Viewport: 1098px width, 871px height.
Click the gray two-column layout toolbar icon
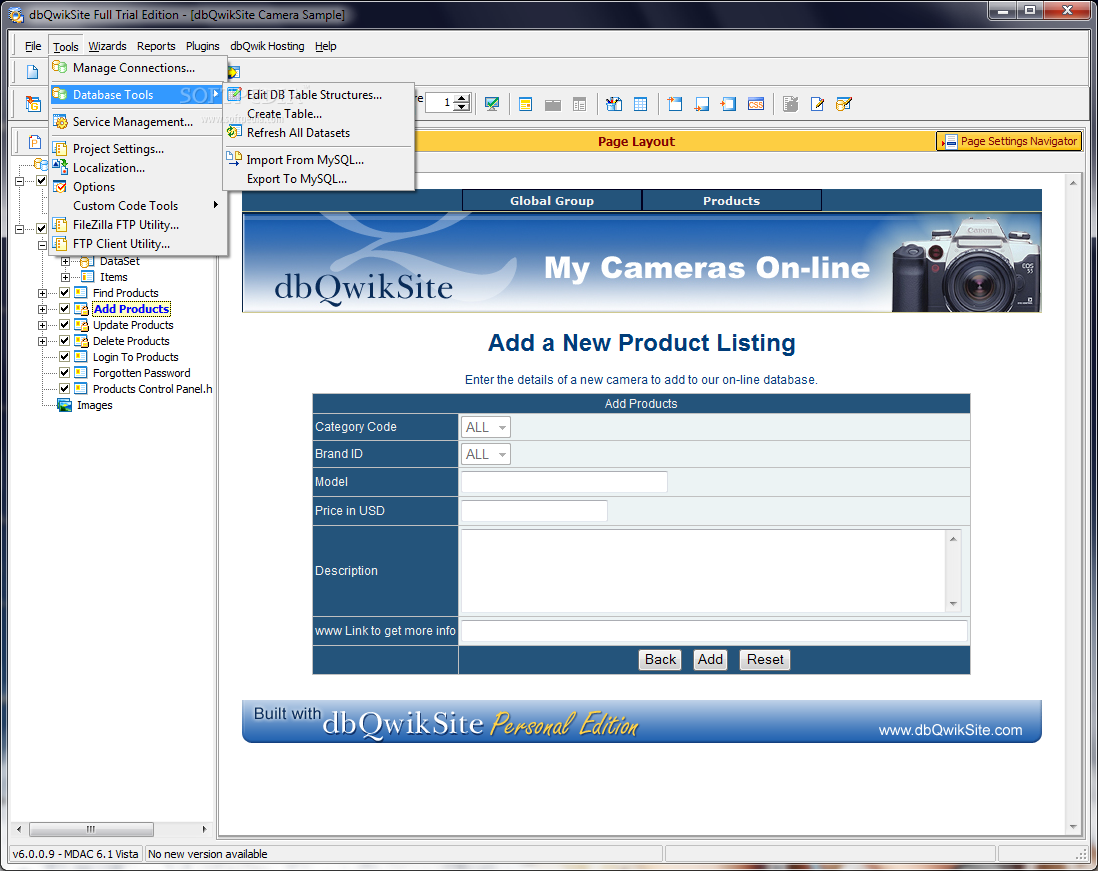pos(553,104)
